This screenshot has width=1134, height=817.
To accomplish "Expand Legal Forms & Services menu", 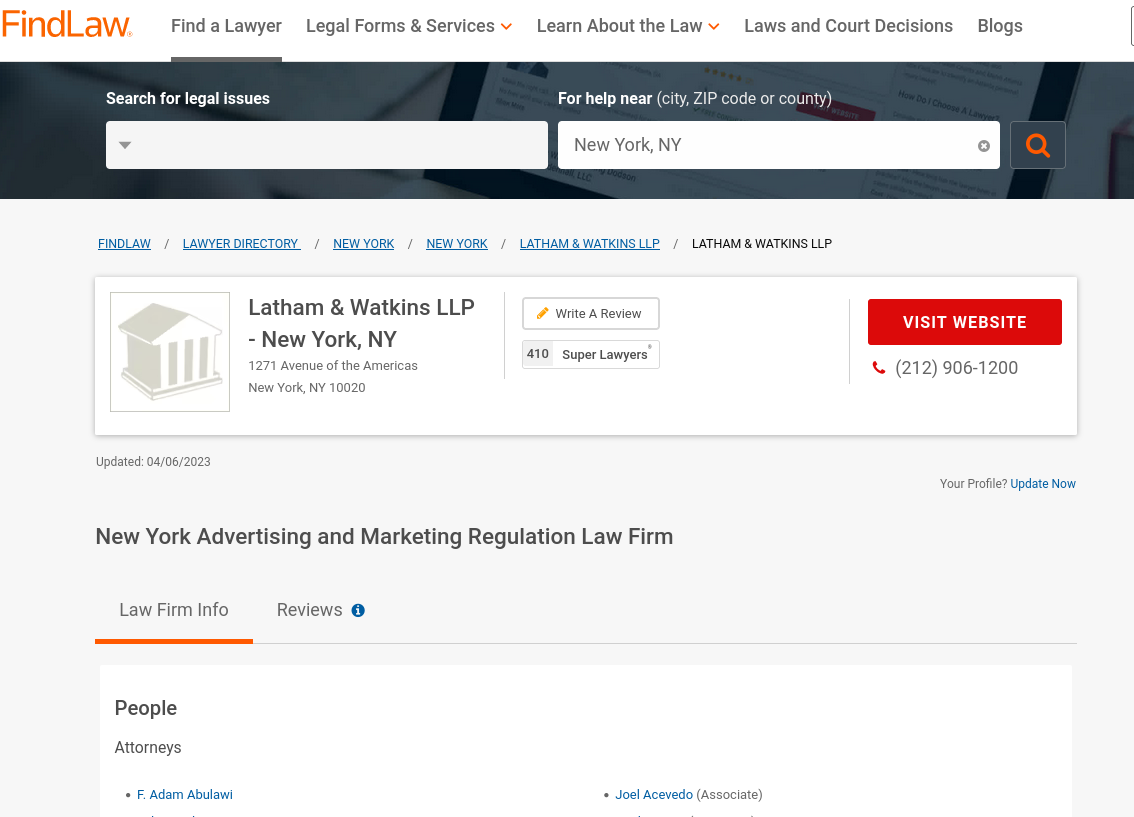I will pyautogui.click(x=409, y=26).
